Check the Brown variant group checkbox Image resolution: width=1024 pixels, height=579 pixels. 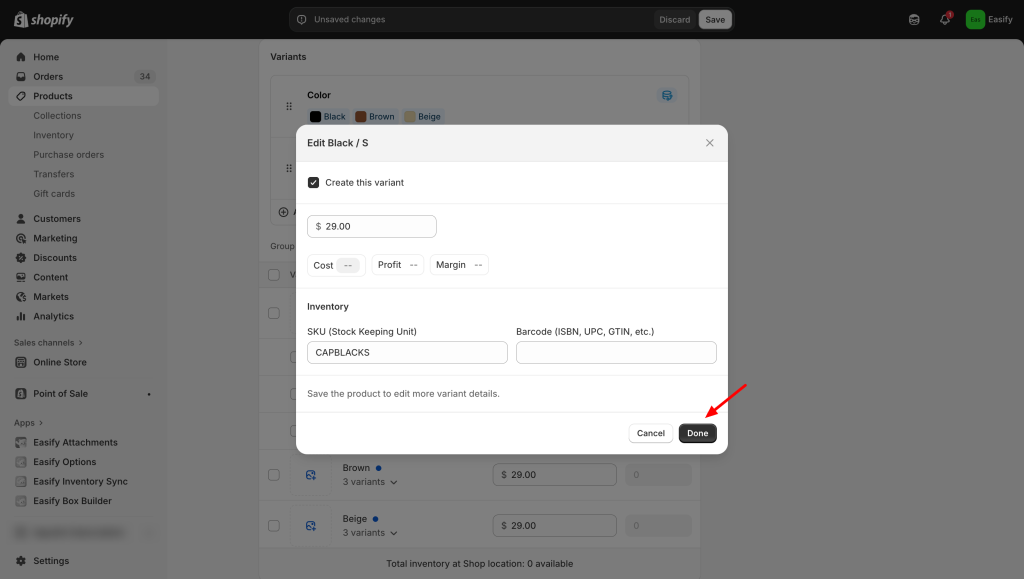click(x=274, y=474)
